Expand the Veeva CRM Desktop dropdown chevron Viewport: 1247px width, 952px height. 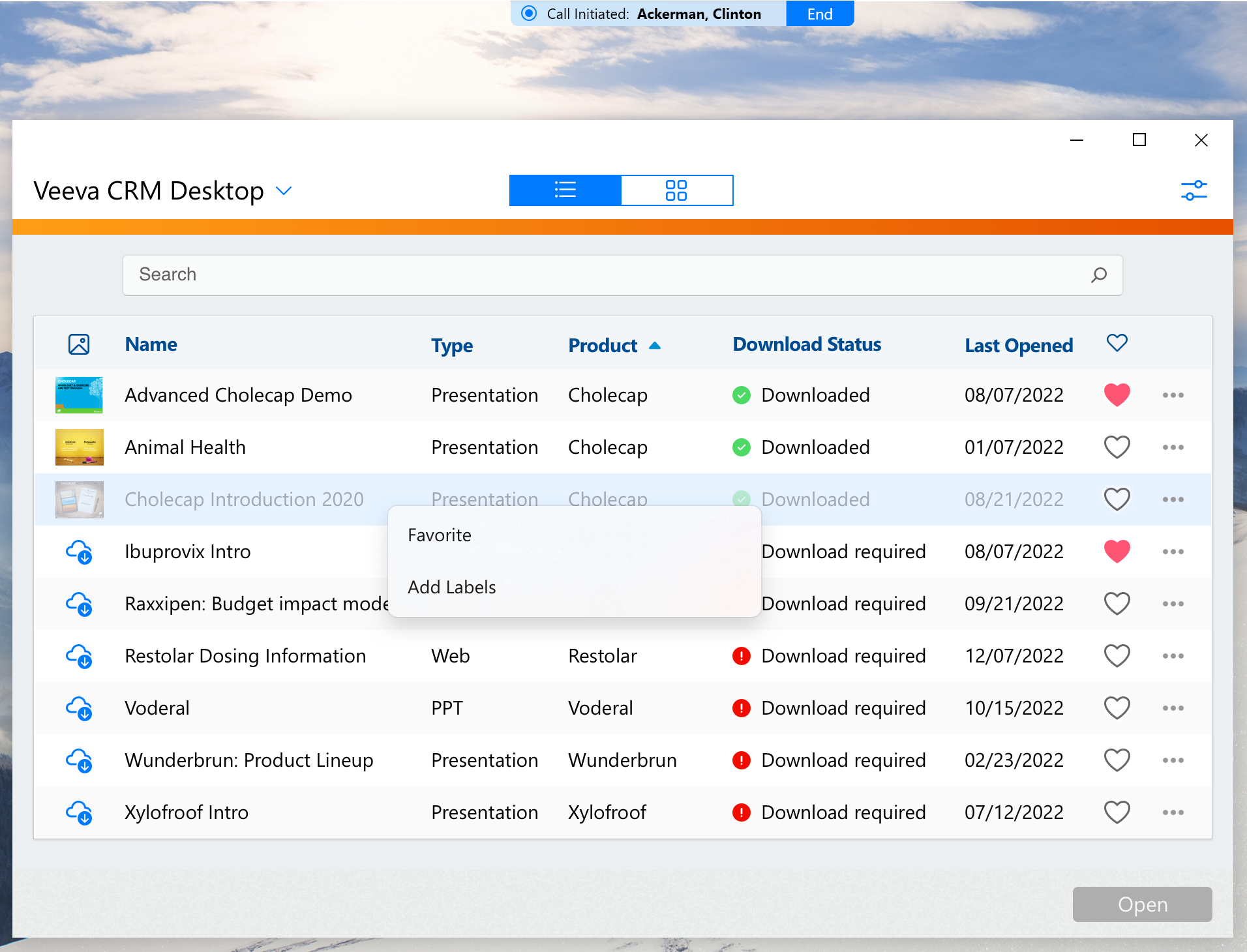284,191
